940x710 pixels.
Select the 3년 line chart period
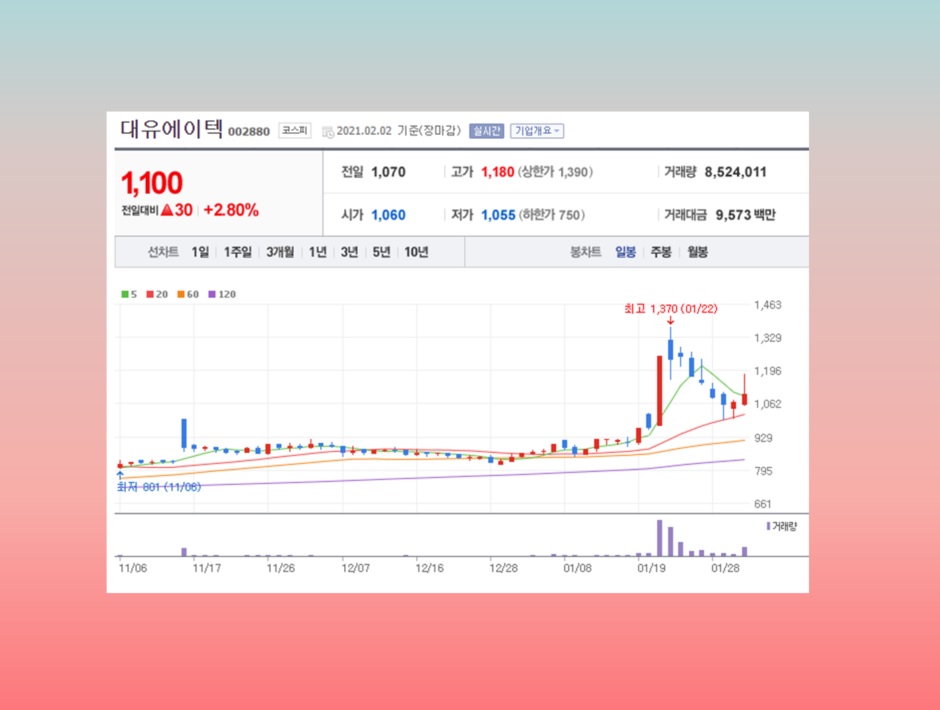[350, 252]
